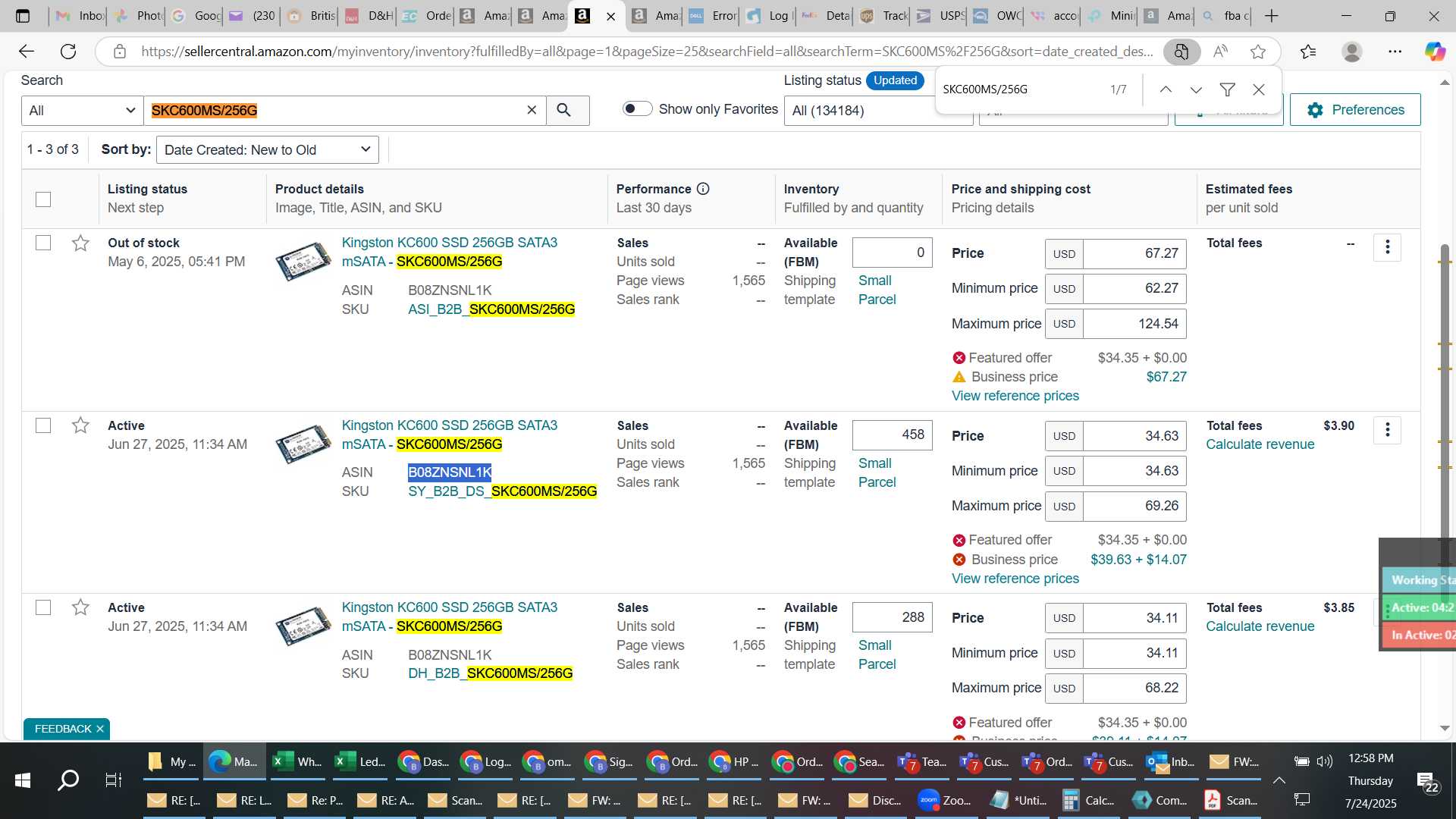Viewport: 1456px width, 819px height.
Task: Favorite the Out of stock listing star
Action: (x=80, y=243)
